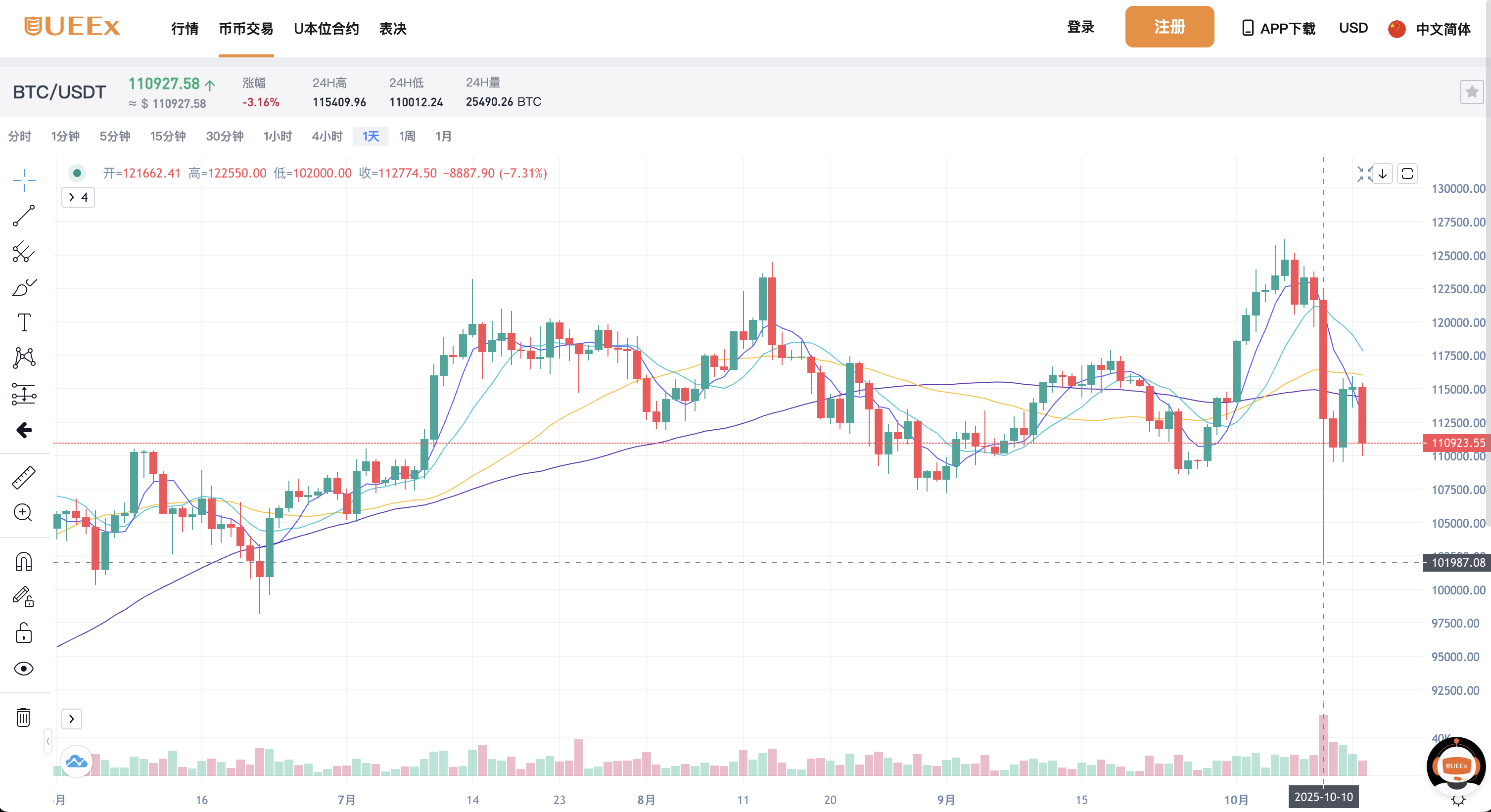The height and width of the screenshot is (812, 1491).
Task: Select the Trend Line drawing tool
Action: pyautogui.click(x=23, y=216)
